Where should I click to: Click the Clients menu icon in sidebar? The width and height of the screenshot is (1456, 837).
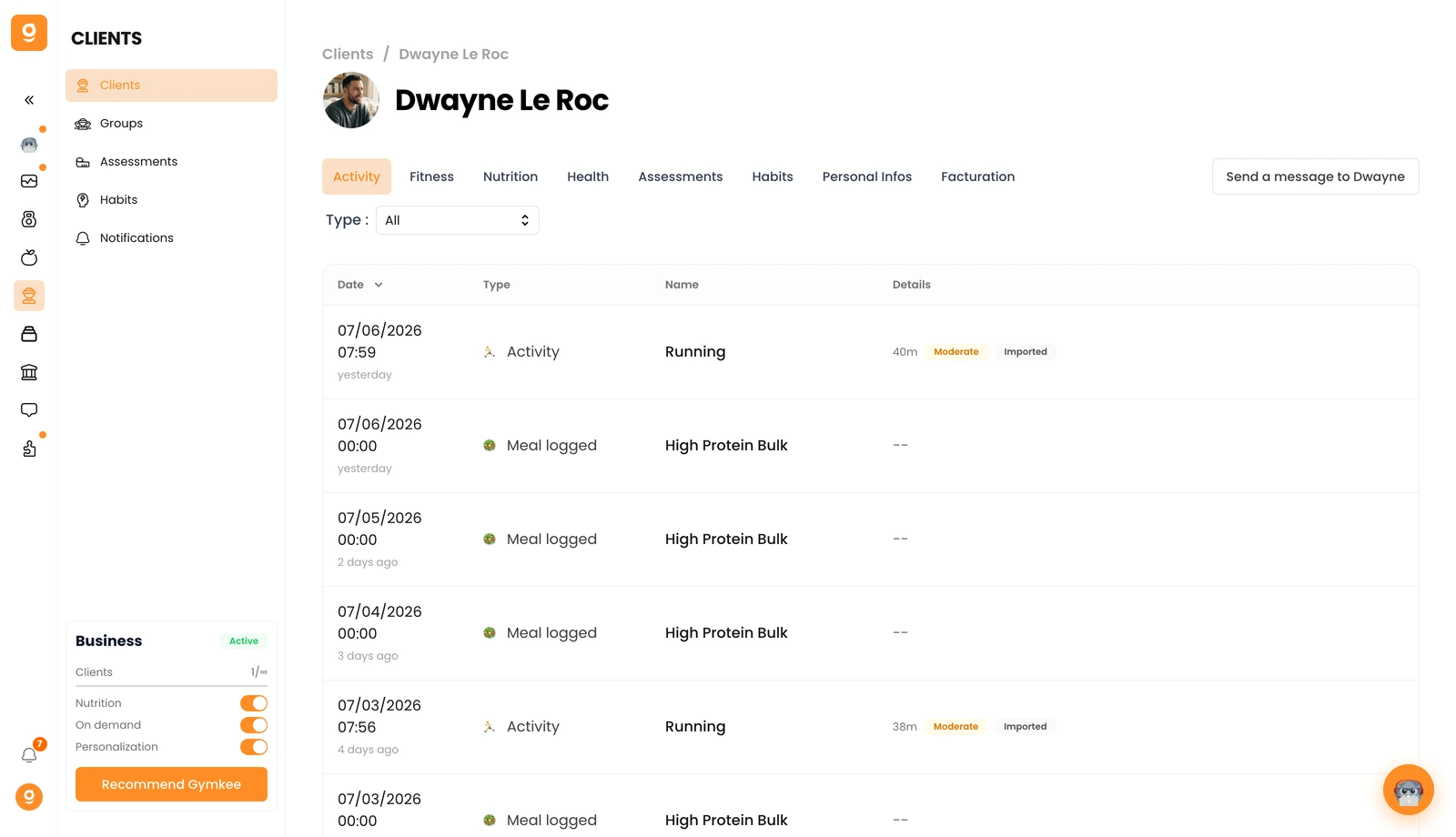(83, 86)
